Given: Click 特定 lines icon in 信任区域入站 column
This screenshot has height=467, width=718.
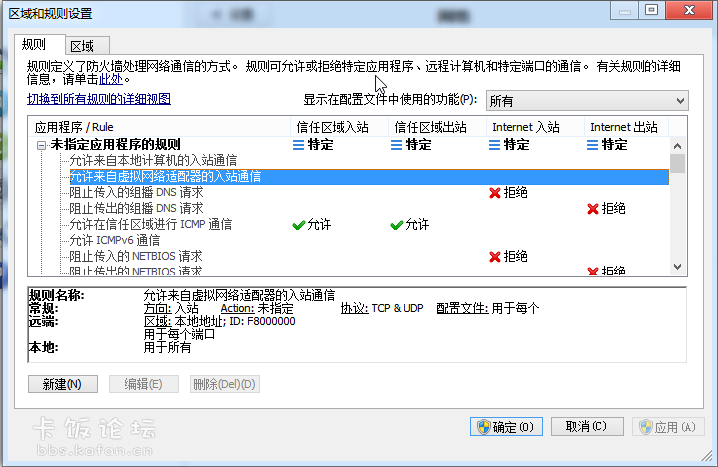Looking at the screenshot, I should 299,145.
